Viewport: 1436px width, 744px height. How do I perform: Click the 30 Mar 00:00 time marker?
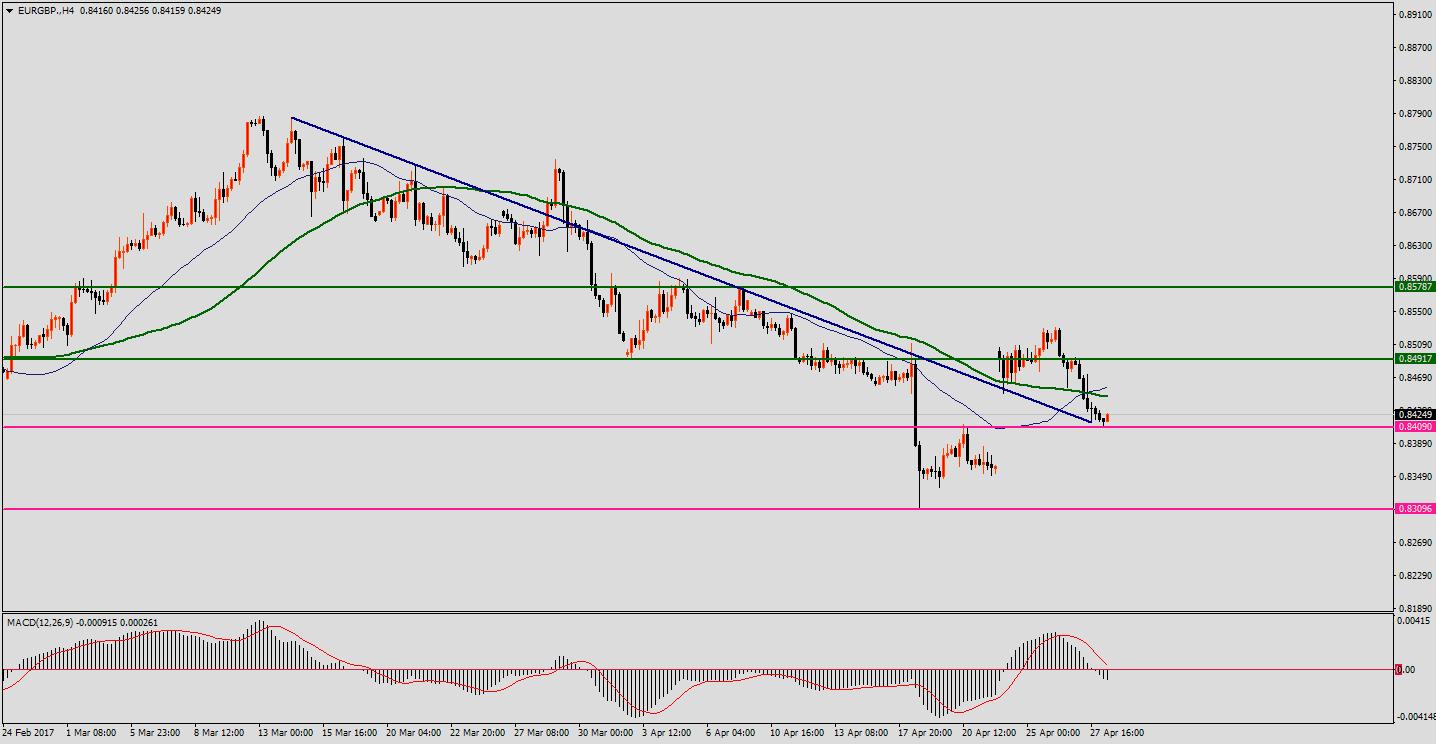[605, 733]
